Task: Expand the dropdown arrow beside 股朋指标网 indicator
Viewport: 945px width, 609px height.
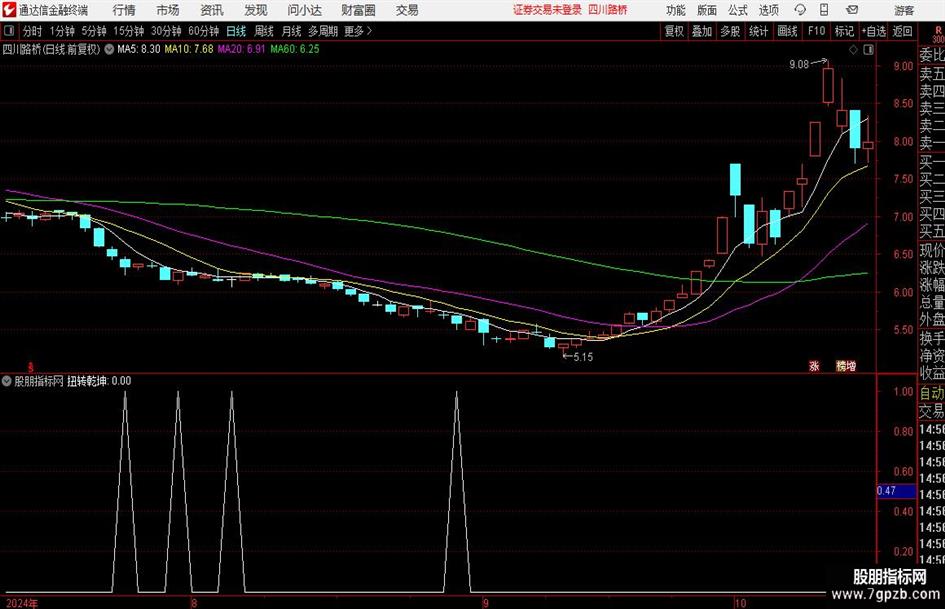Action: point(7,381)
